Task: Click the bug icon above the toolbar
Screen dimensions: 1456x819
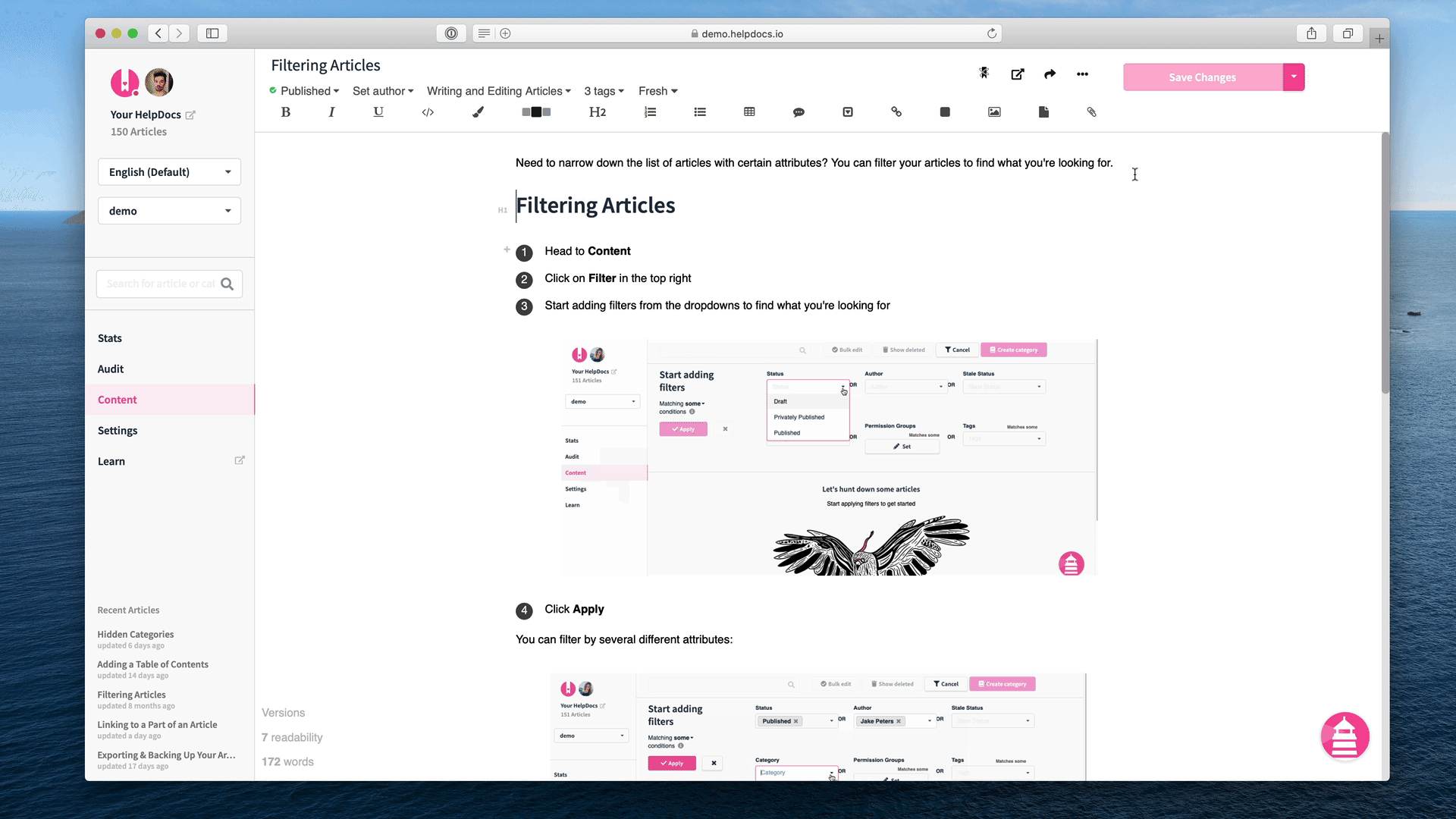Action: pyautogui.click(x=984, y=73)
